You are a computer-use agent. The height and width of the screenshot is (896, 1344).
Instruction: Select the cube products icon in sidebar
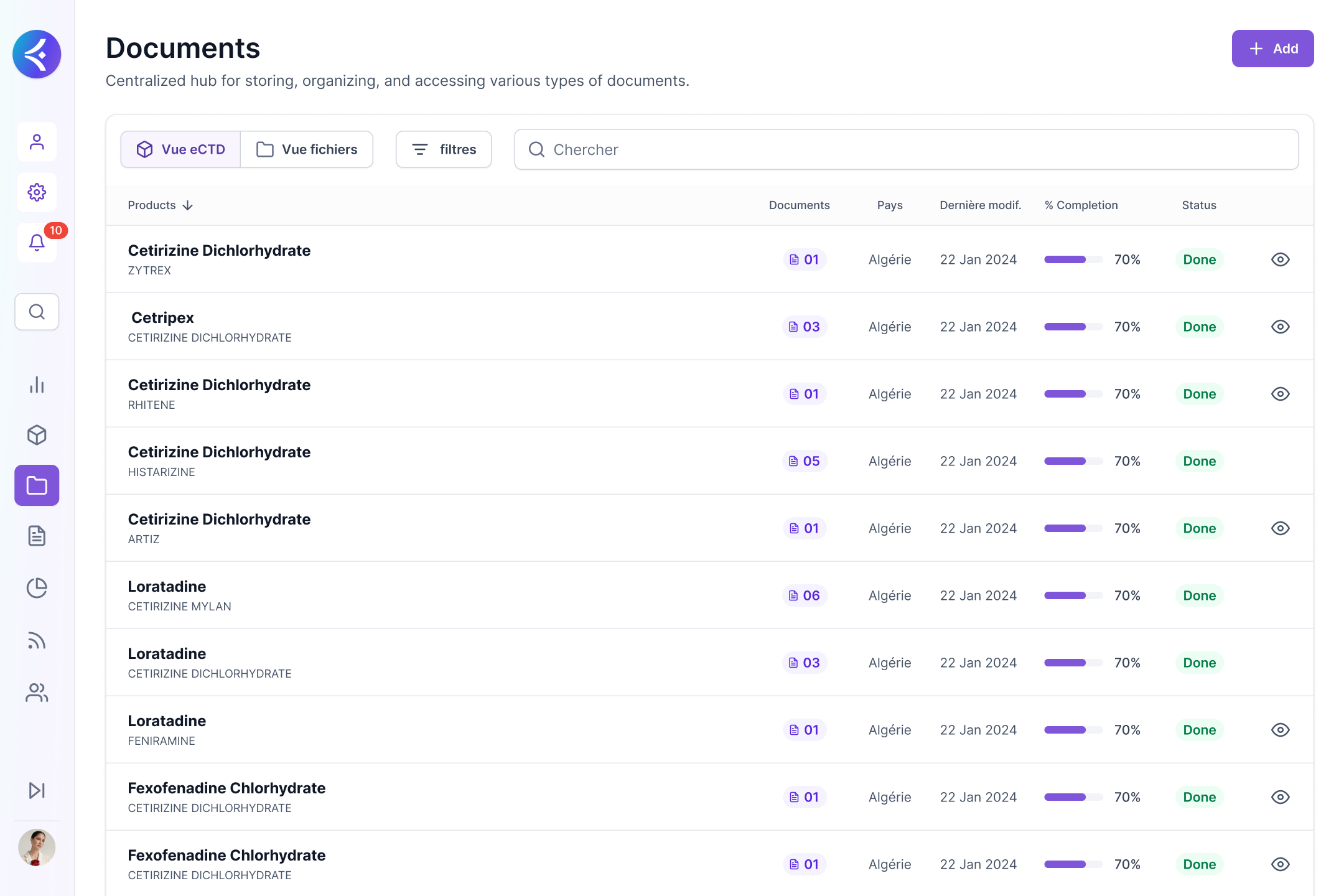click(37, 435)
